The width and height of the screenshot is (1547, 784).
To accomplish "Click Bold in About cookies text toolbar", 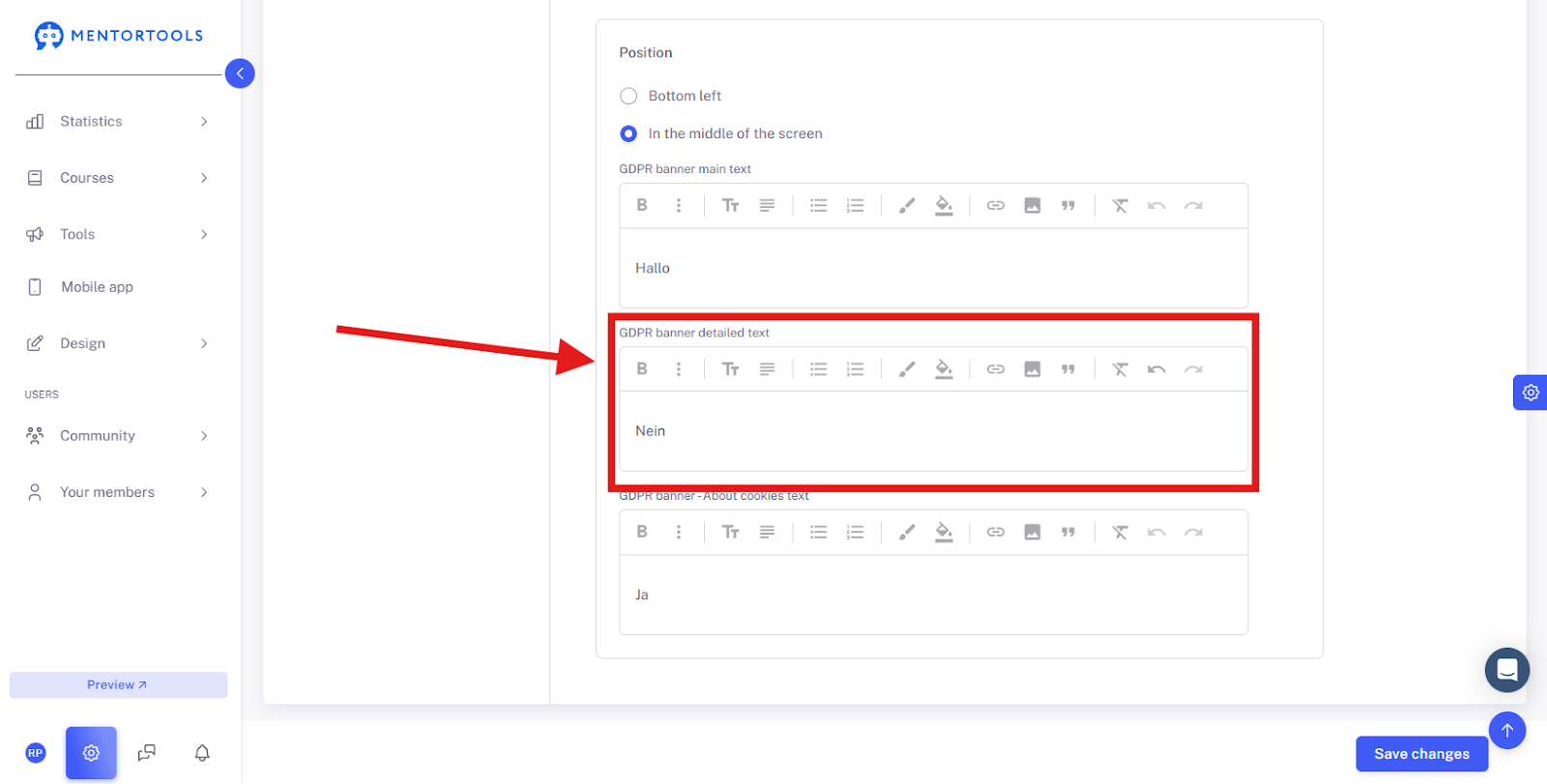I will pos(642,532).
